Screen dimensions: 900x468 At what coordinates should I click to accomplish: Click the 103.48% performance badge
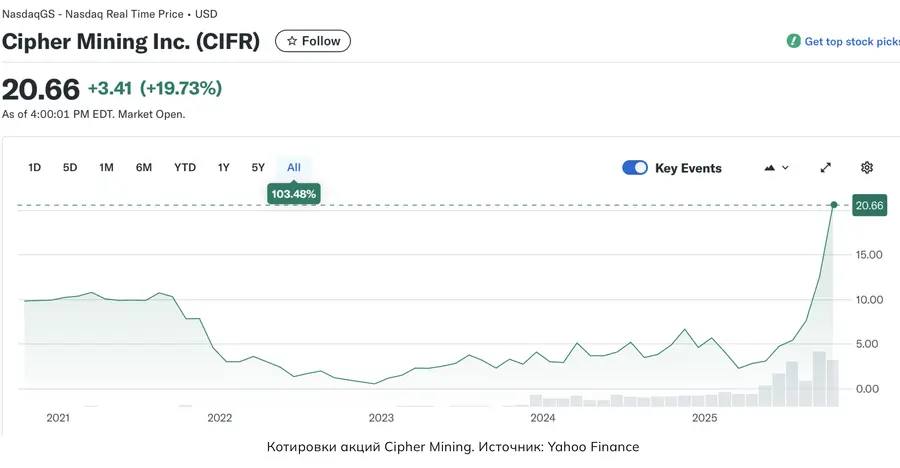294,193
